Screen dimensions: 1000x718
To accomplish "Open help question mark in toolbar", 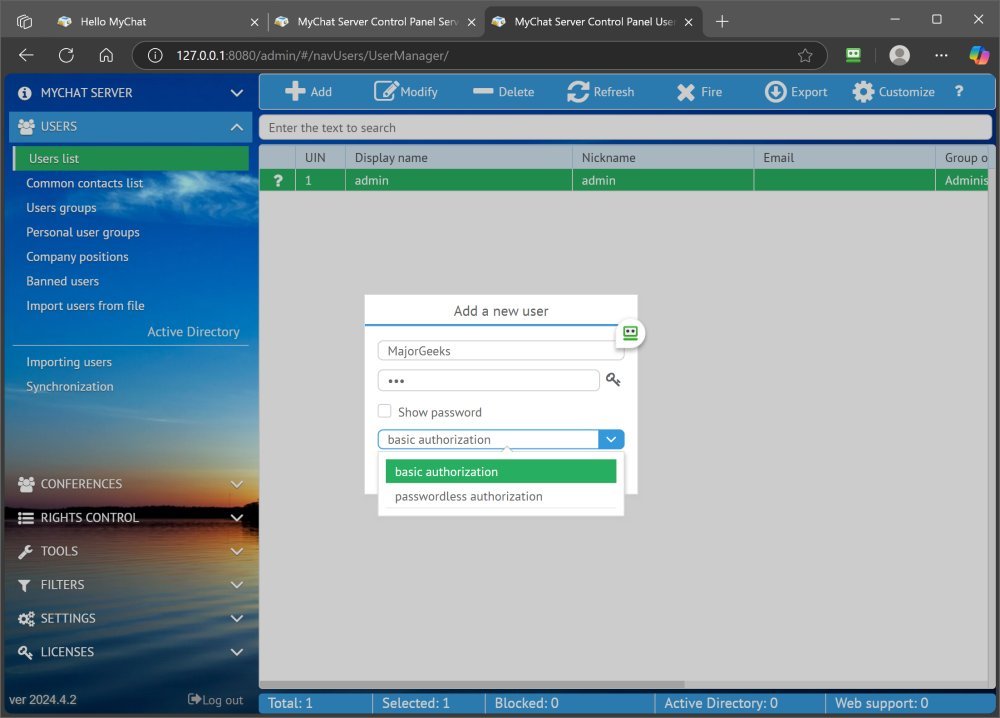I will (959, 91).
